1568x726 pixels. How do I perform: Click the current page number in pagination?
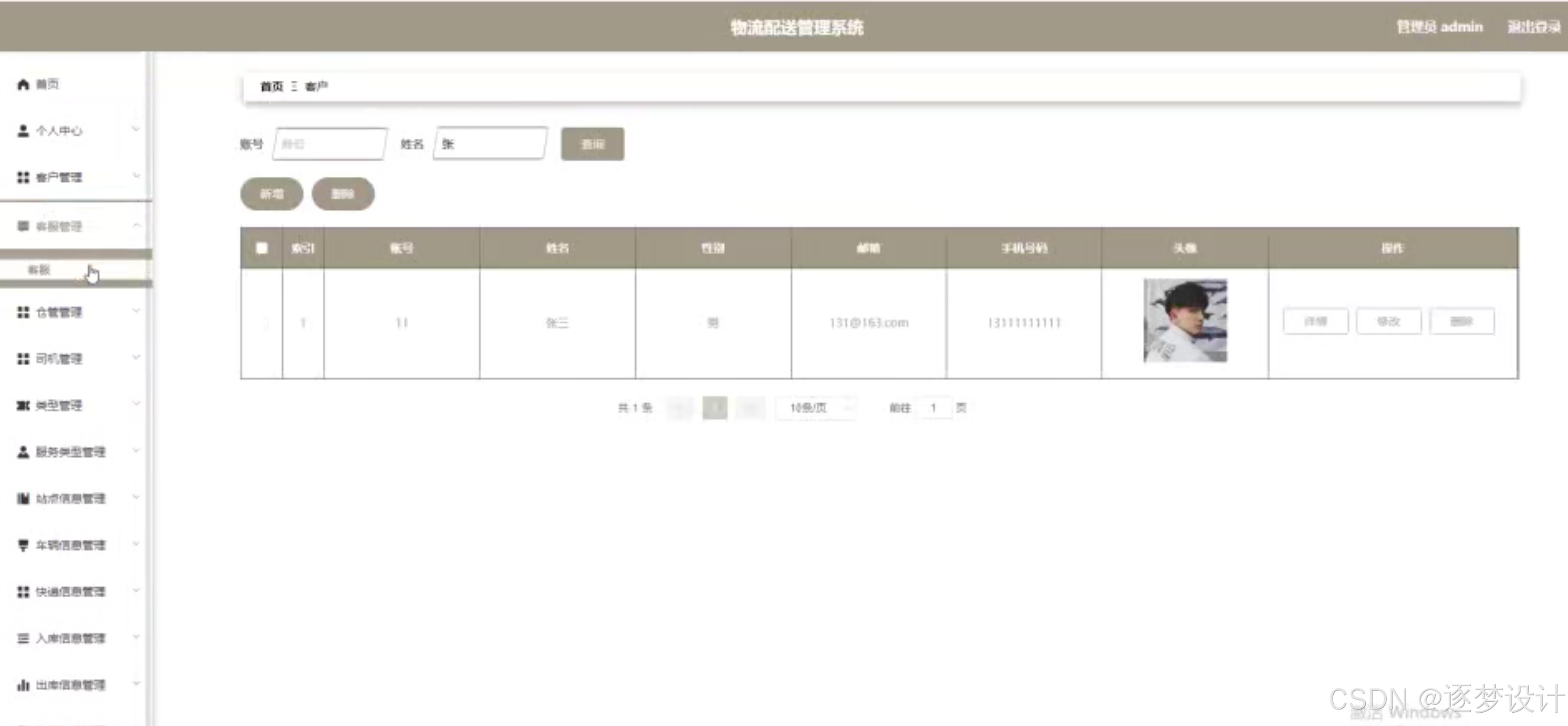pos(715,408)
